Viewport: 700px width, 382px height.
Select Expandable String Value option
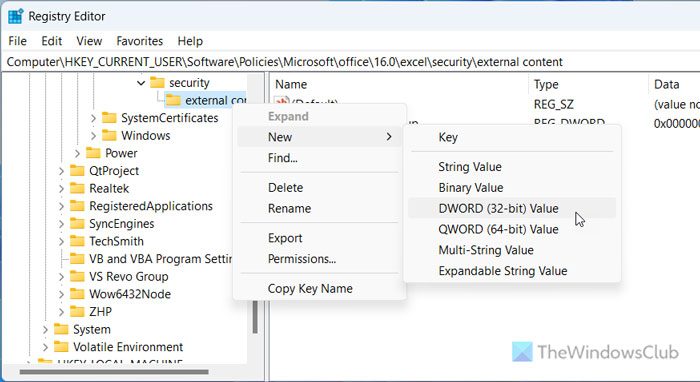(x=512, y=271)
